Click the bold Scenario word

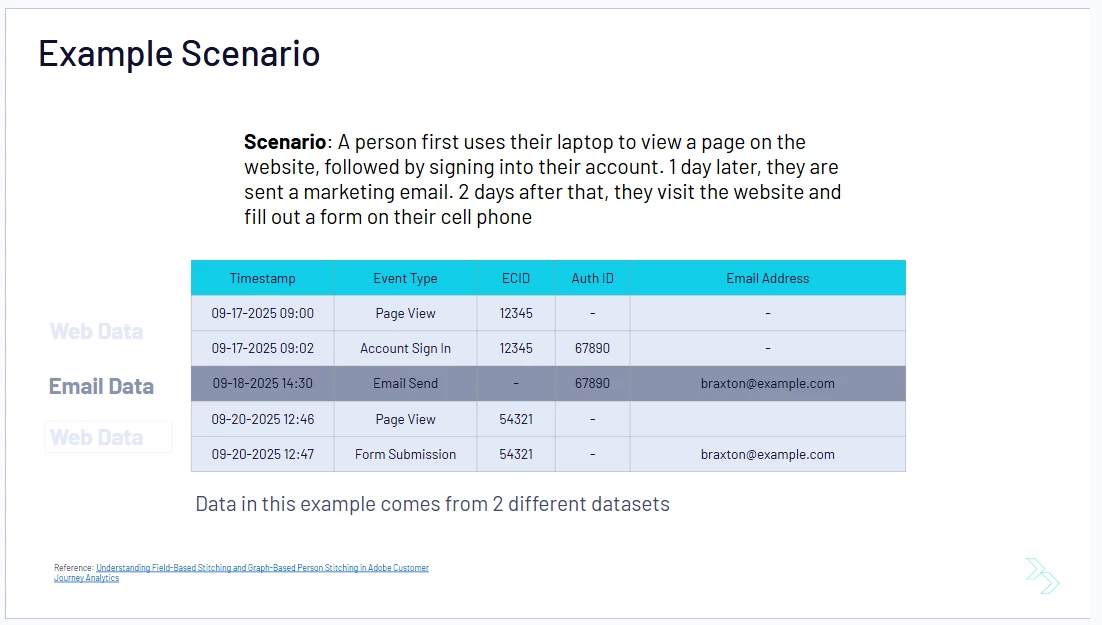pos(285,142)
